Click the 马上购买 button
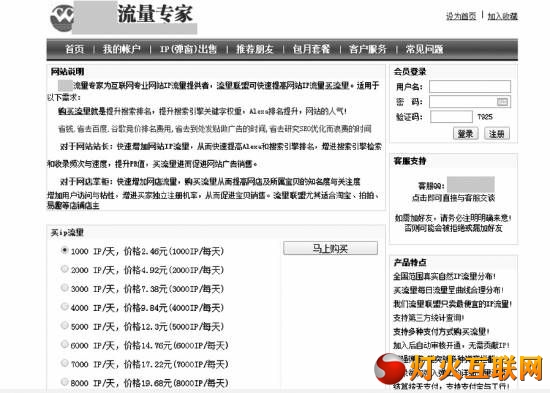550x393 pixels. point(330,248)
